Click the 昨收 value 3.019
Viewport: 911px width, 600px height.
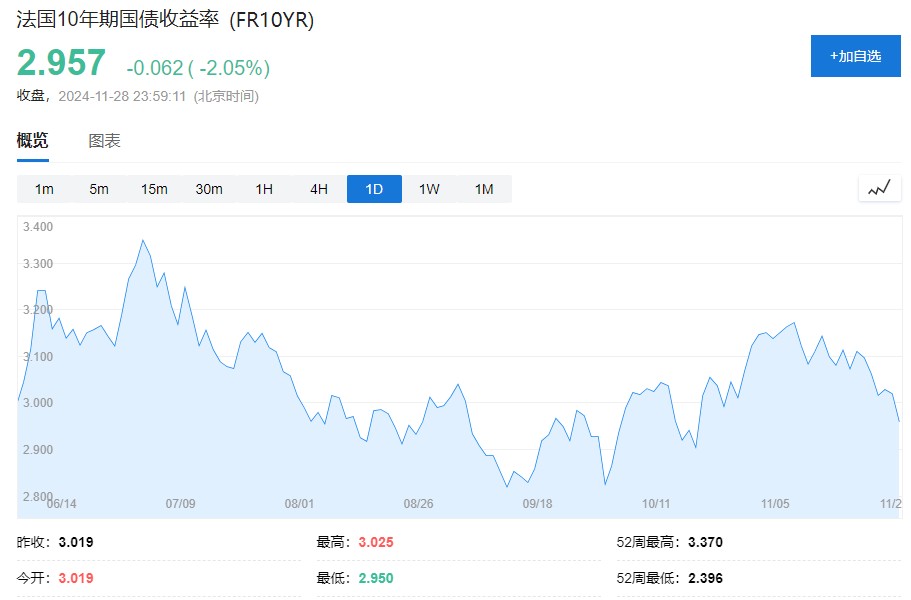coord(76,543)
